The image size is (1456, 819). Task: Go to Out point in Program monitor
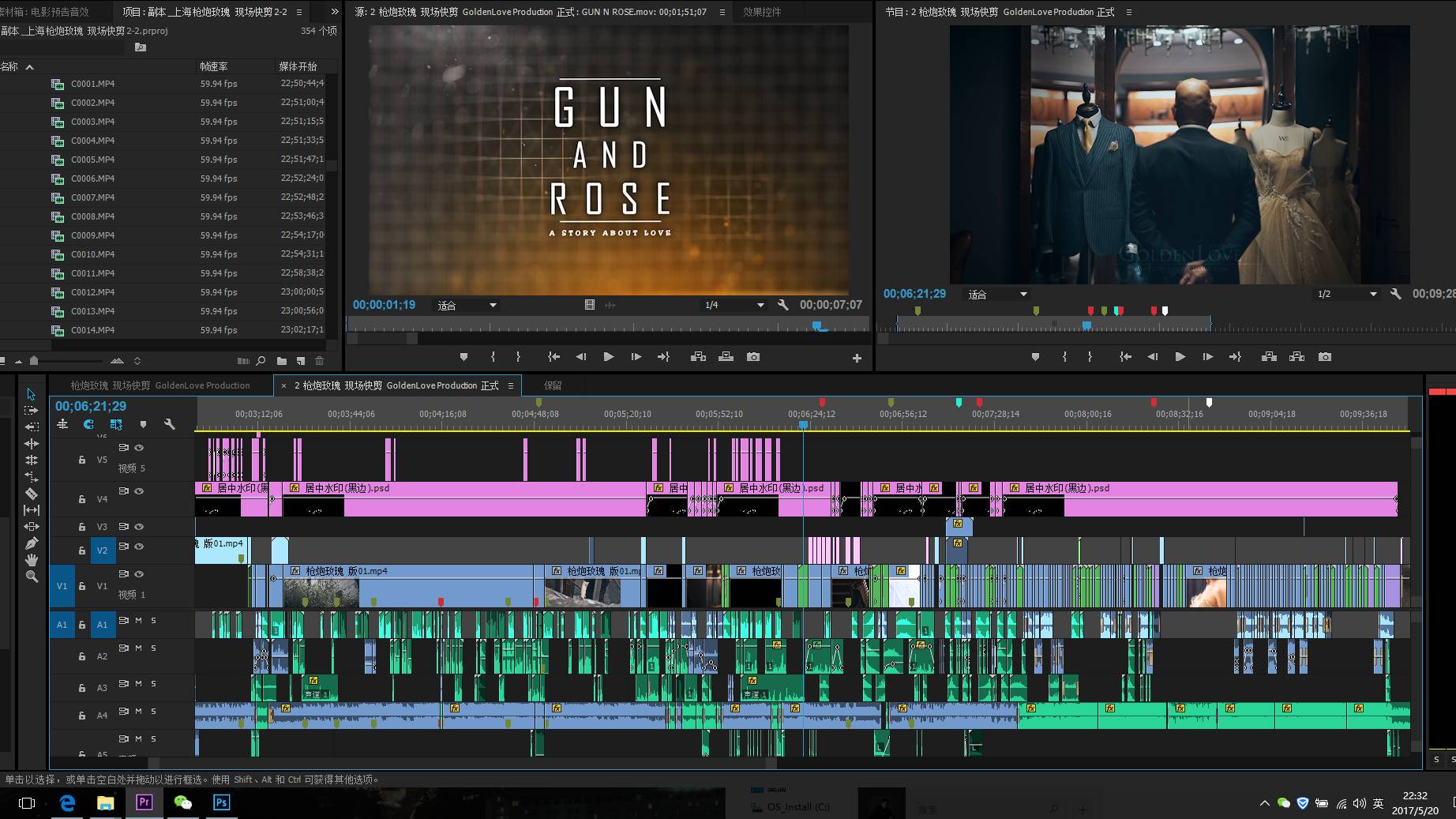(x=1235, y=357)
